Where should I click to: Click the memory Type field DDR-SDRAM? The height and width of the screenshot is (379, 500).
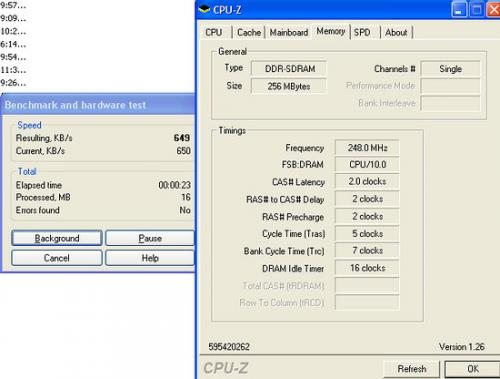pos(289,69)
